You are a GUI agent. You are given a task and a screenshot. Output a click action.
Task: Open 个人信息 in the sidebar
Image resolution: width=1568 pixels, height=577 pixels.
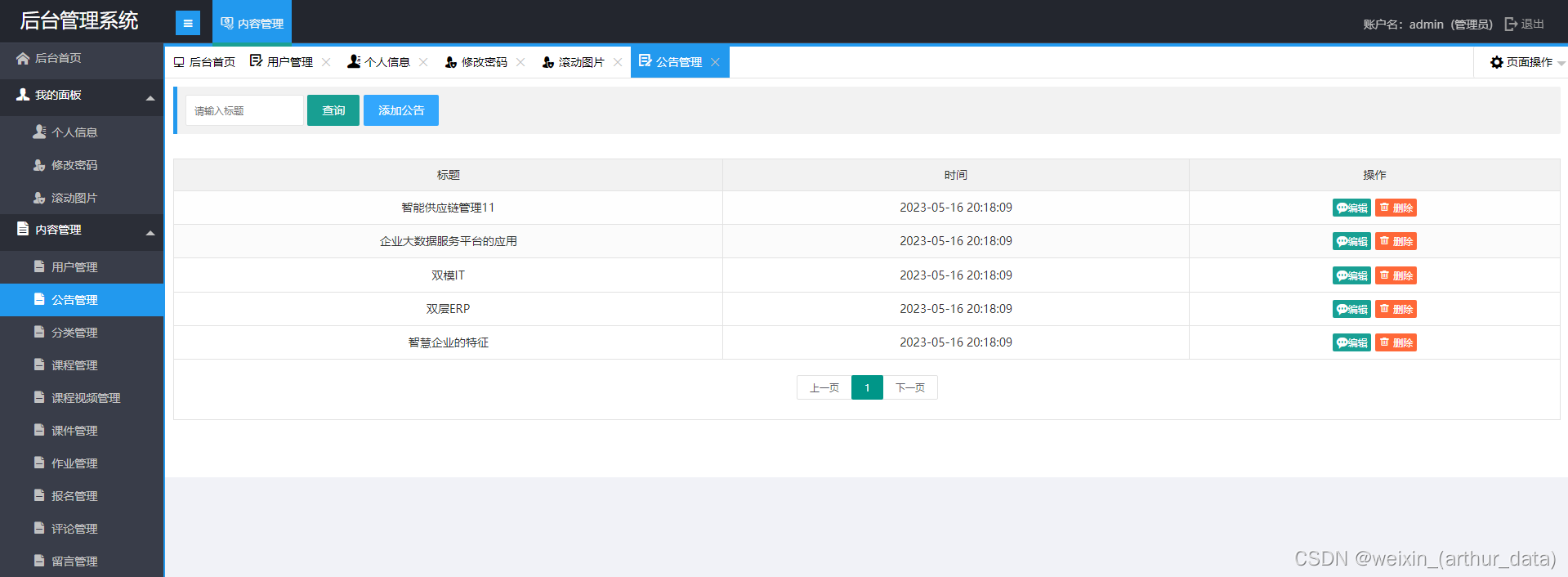coord(82,132)
